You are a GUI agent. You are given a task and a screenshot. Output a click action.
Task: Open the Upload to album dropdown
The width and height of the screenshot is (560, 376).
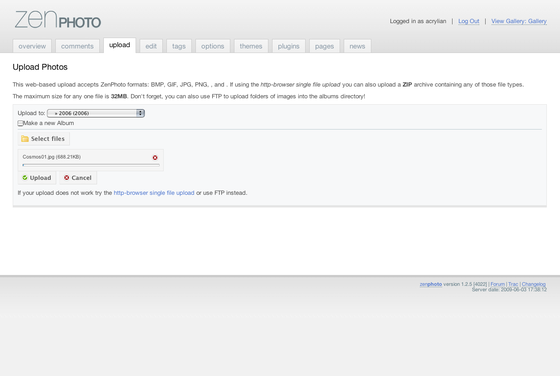96,113
